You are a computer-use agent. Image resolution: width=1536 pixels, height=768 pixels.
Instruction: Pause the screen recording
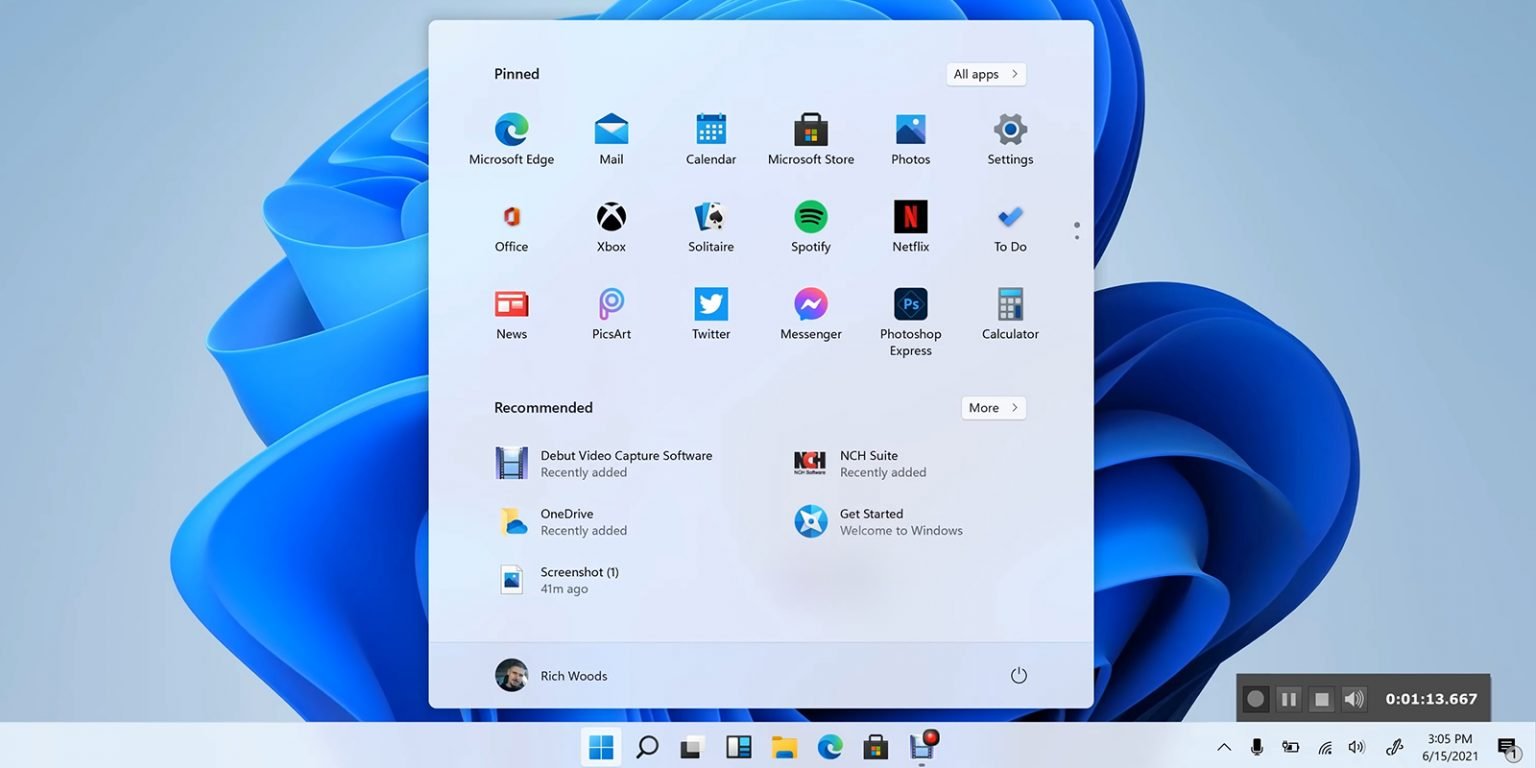pyautogui.click(x=1288, y=698)
